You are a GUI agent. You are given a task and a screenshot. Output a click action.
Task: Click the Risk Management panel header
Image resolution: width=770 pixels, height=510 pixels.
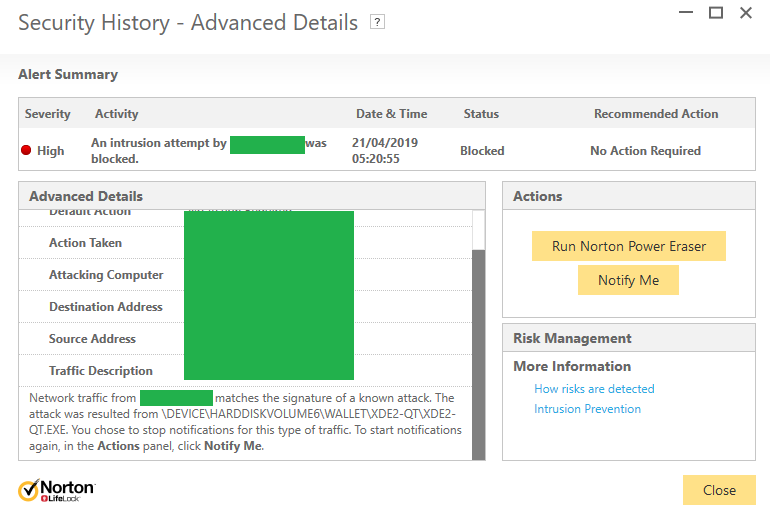click(629, 338)
